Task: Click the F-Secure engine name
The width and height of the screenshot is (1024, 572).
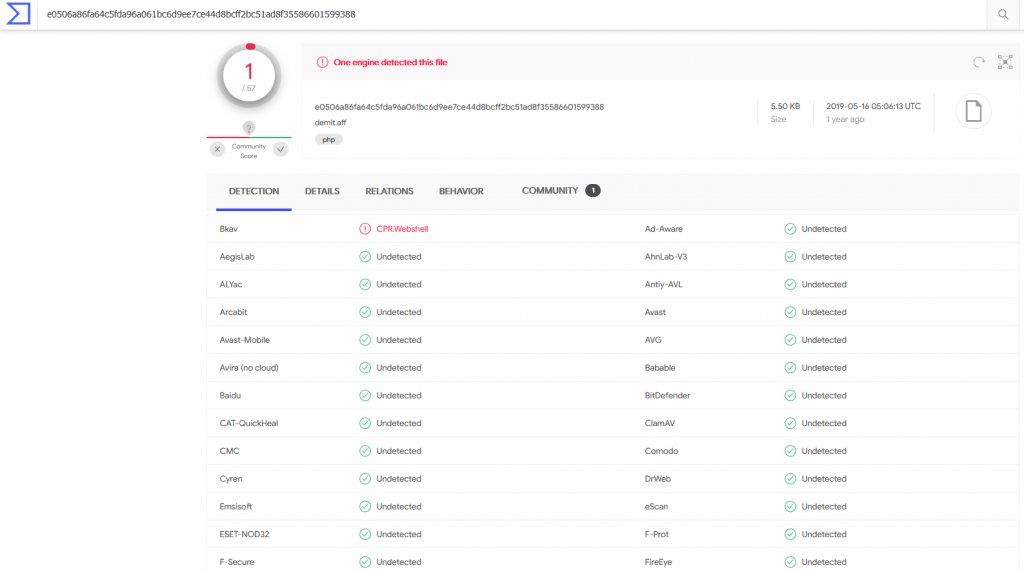Action: 237,562
